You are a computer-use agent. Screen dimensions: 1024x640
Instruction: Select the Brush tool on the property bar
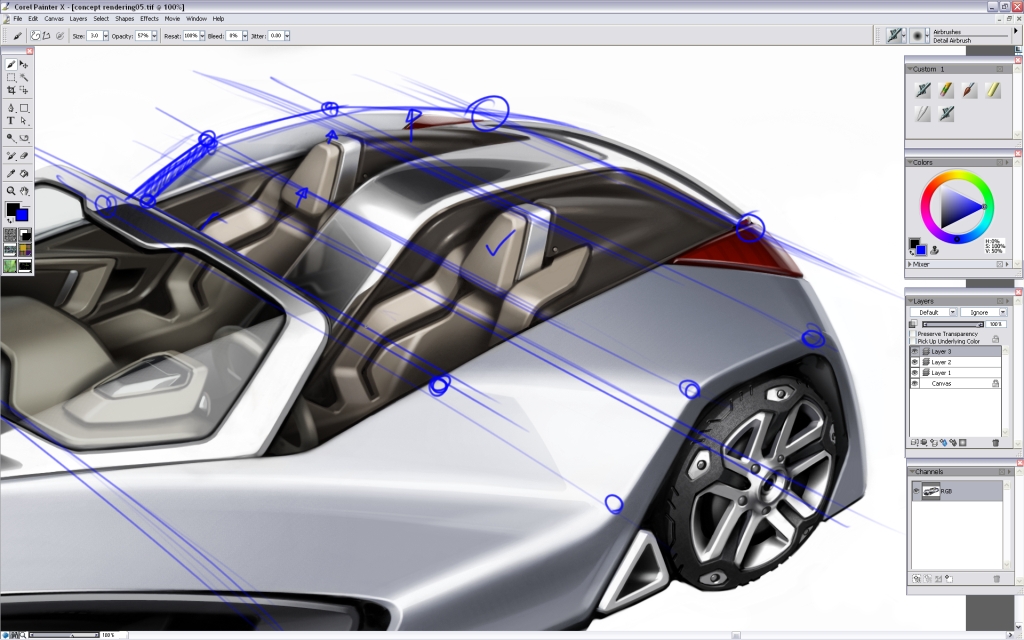point(15,35)
